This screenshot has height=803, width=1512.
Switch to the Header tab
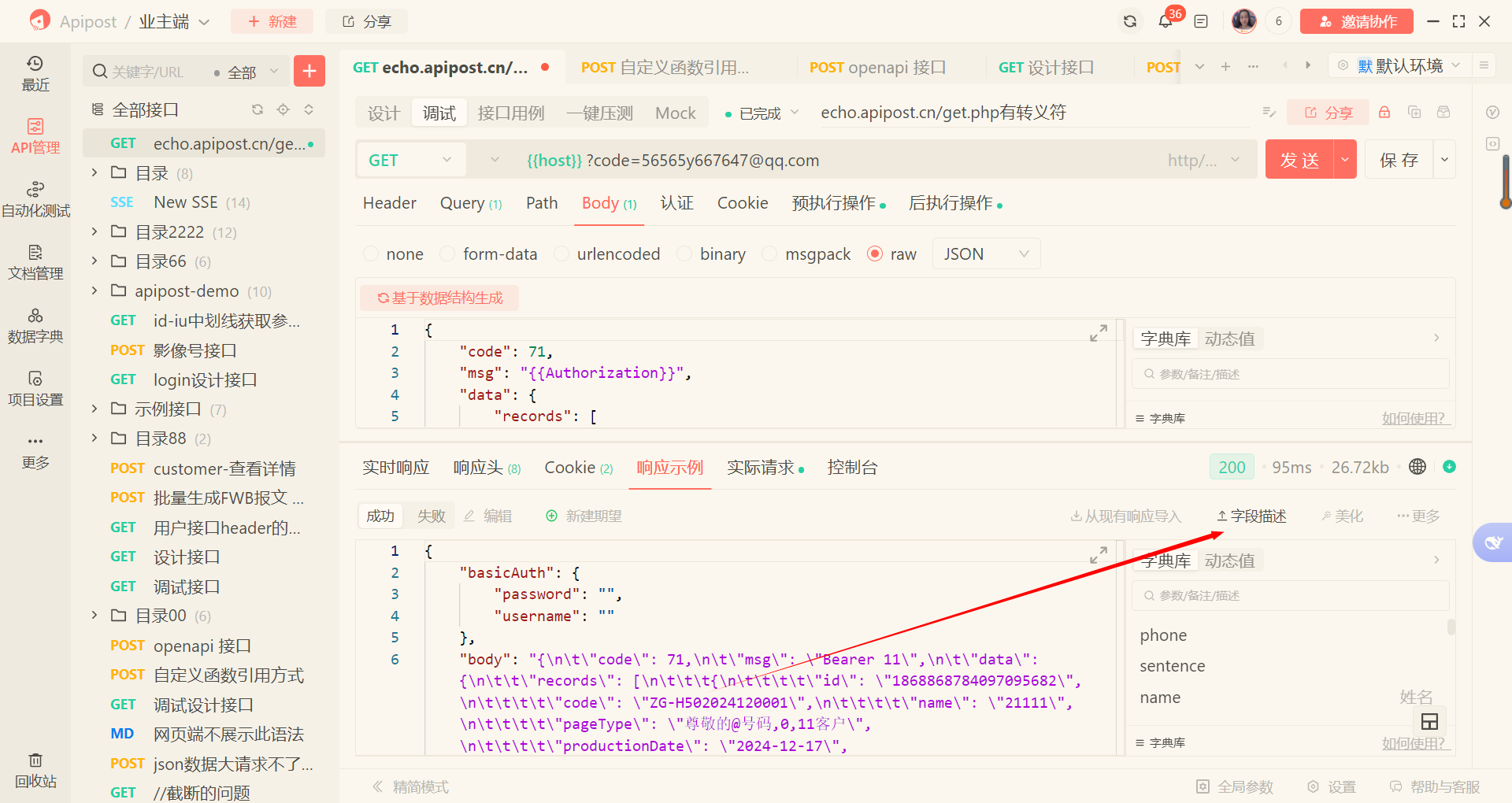390,203
